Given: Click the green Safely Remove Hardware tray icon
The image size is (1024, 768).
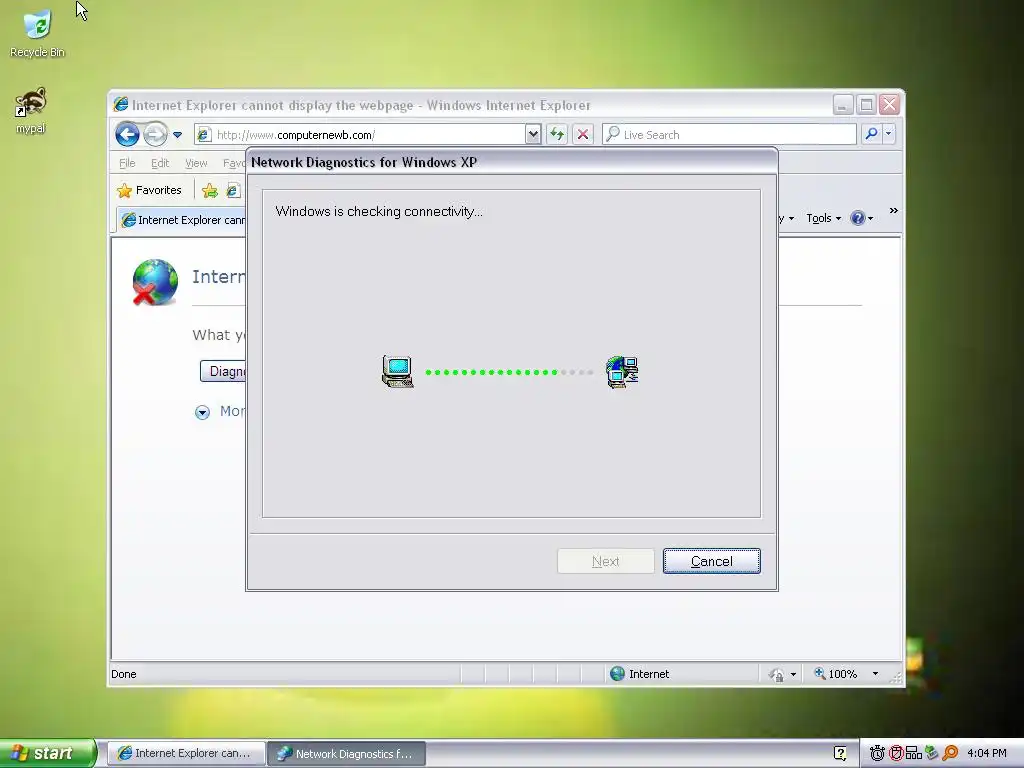Looking at the screenshot, I should click(932, 753).
